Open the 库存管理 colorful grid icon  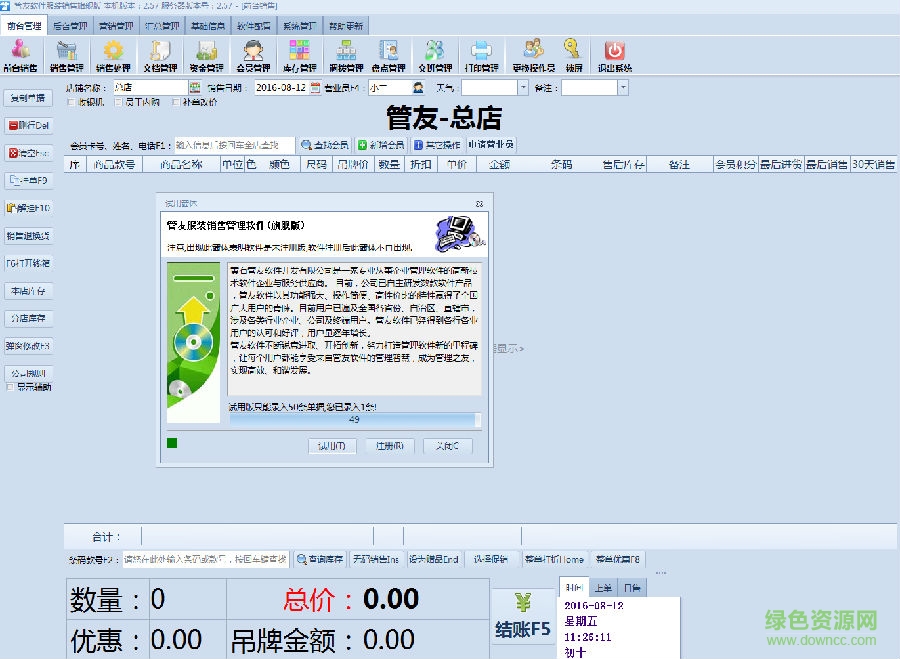point(299,55)
